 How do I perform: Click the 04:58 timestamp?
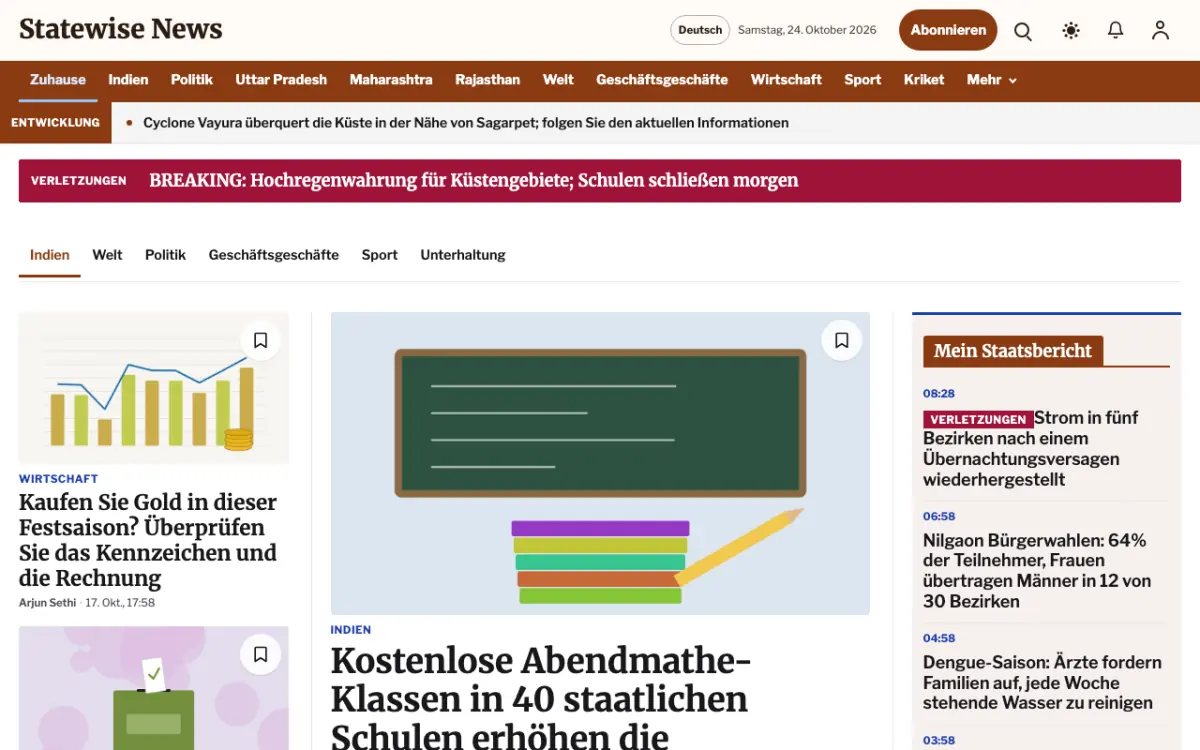[939, 638]
